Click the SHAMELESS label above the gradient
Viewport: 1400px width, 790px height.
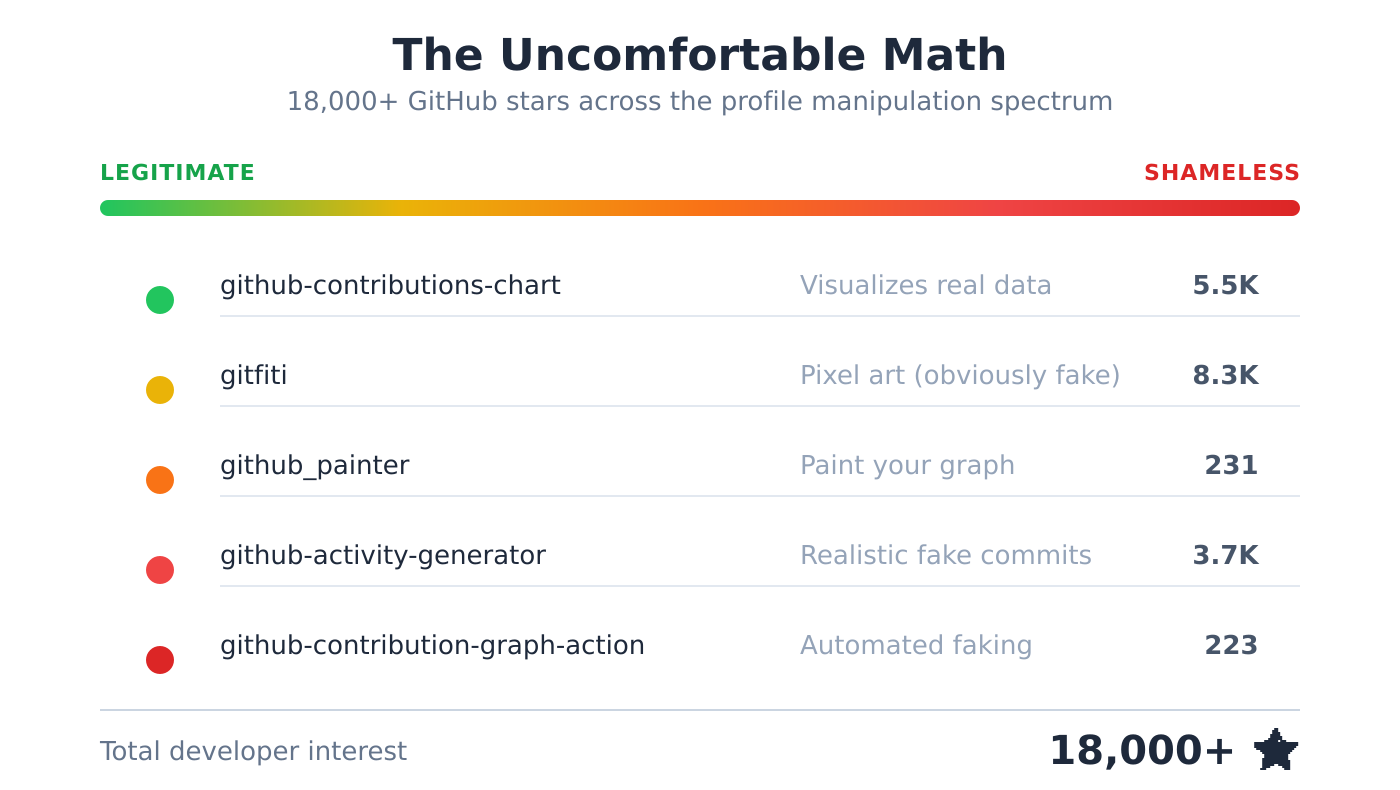(x=1221, y=173)
